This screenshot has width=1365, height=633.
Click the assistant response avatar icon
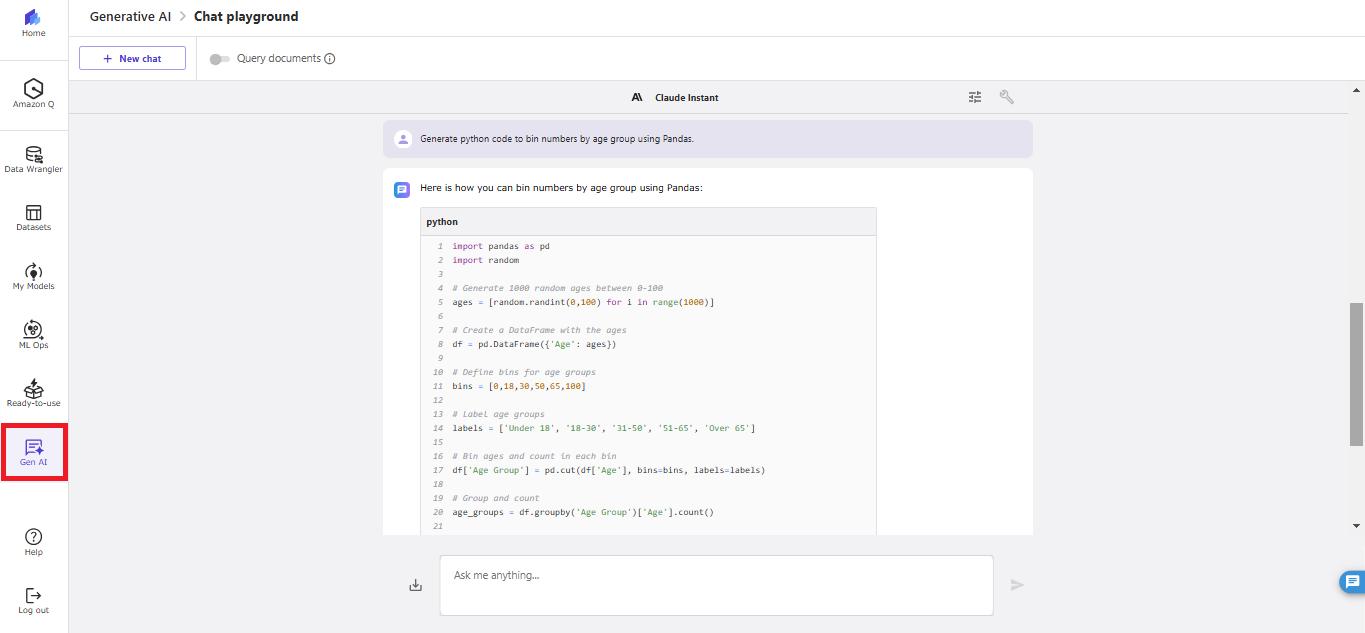402,189
